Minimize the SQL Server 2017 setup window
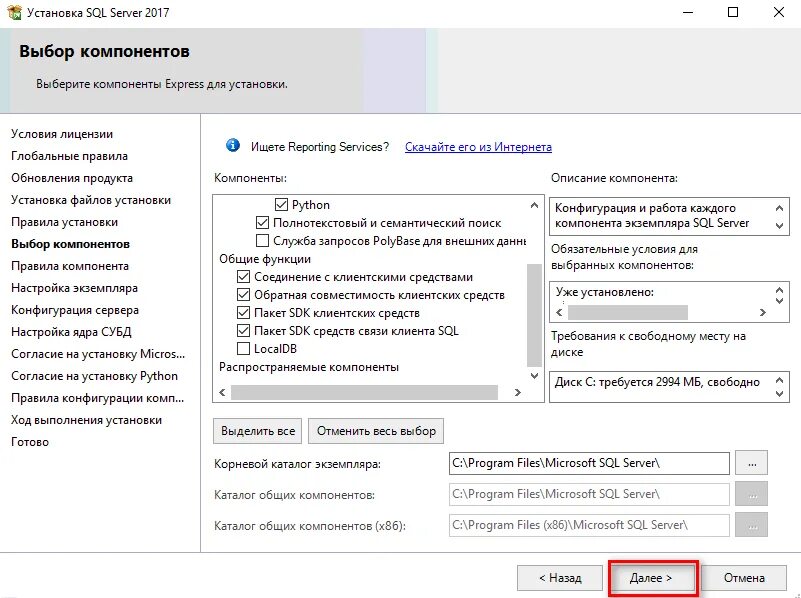This screenshot has height=598, width=801. coord(688,12)
